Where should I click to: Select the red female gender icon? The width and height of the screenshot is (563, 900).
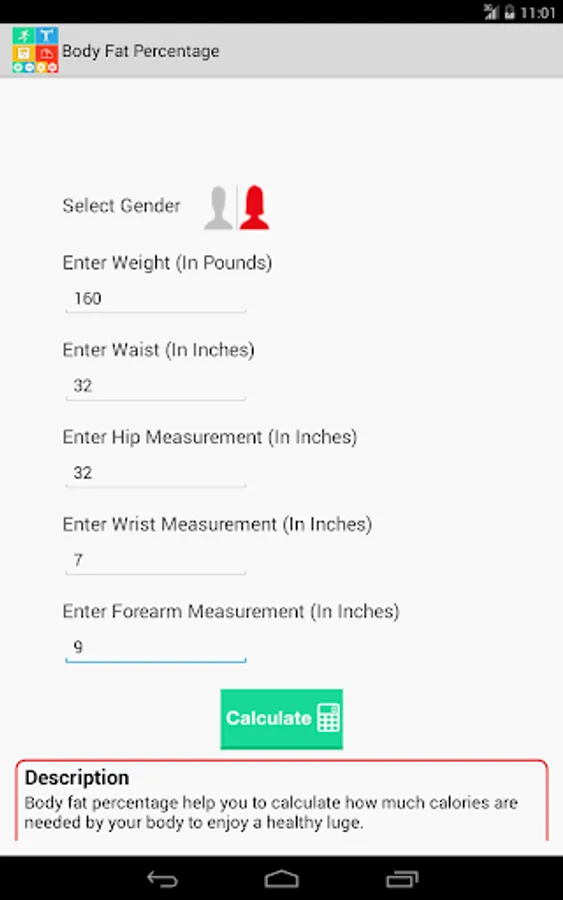(254, 208)
